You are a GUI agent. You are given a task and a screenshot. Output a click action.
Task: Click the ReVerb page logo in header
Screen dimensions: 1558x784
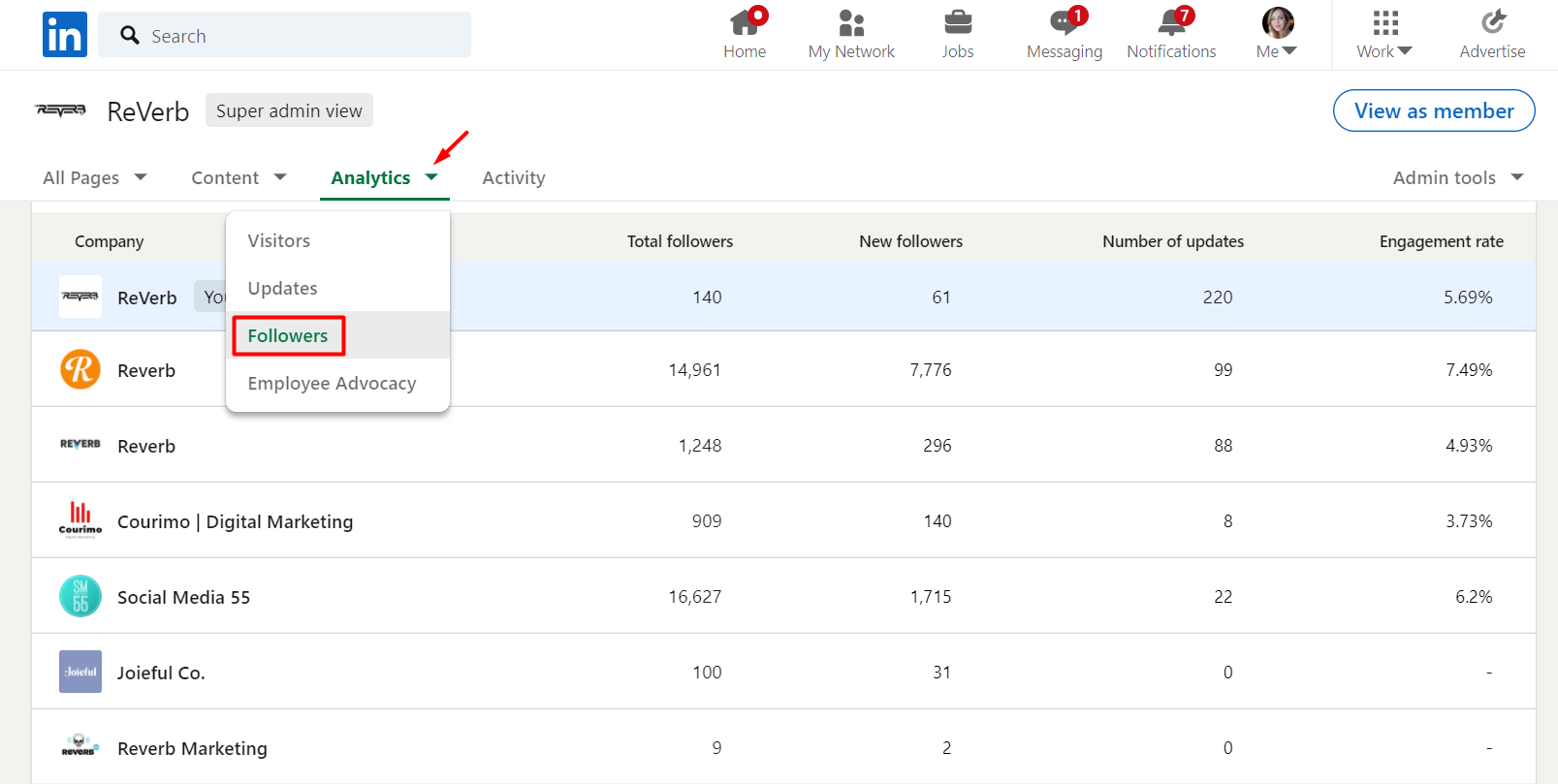click(61, 110)
